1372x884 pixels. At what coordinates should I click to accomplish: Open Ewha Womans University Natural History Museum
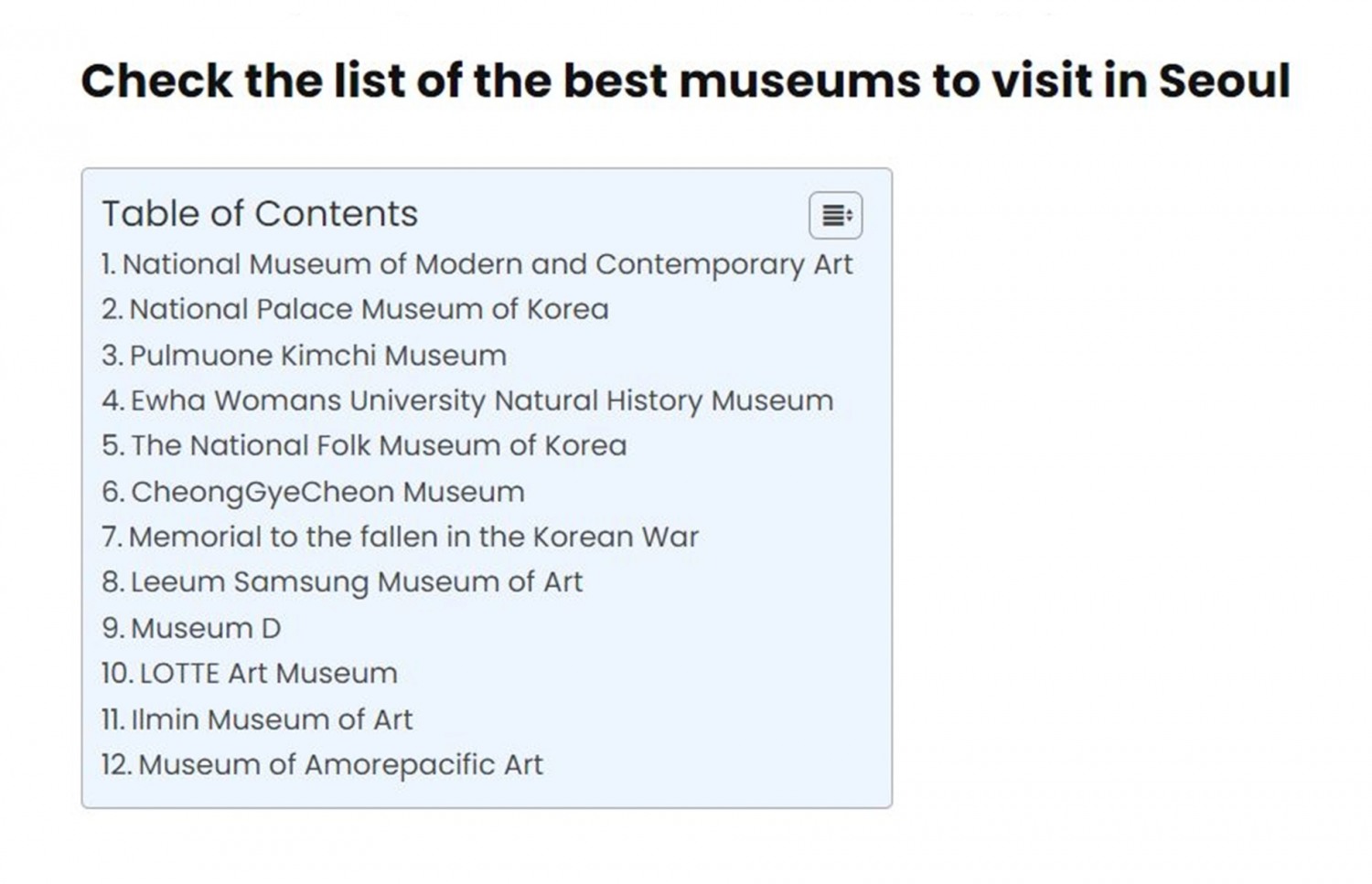click(x=481, y=401)
